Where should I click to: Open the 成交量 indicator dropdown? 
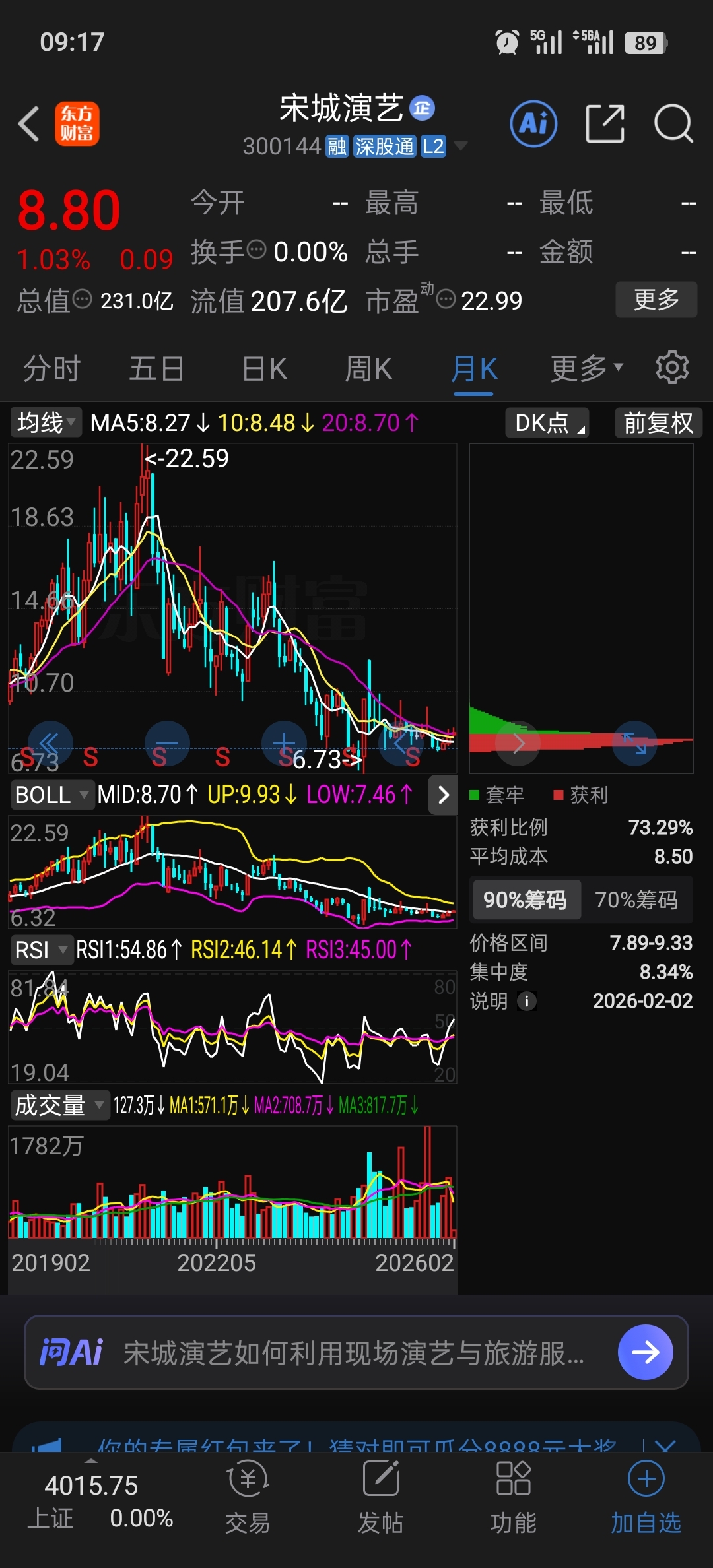click(59, 1105)
